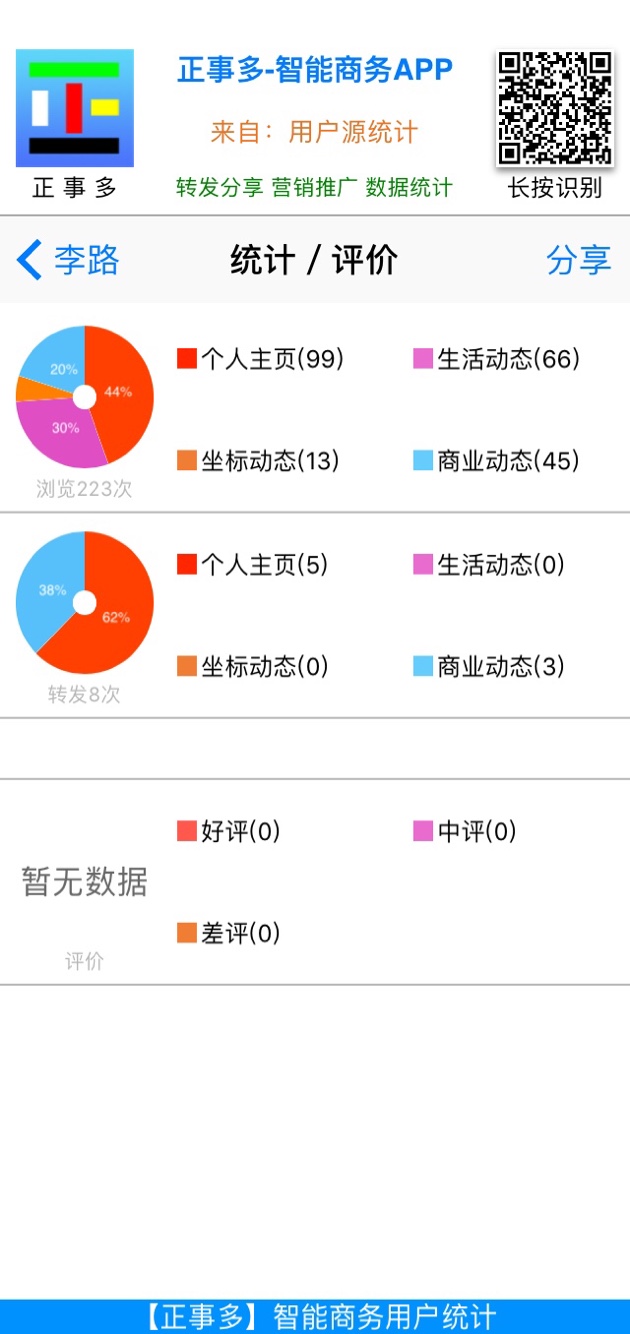Image resolution: width=630 pixels, height=1334 pixels.
Task: Click the browse views pie chart
Action: [x=85, y=397]
